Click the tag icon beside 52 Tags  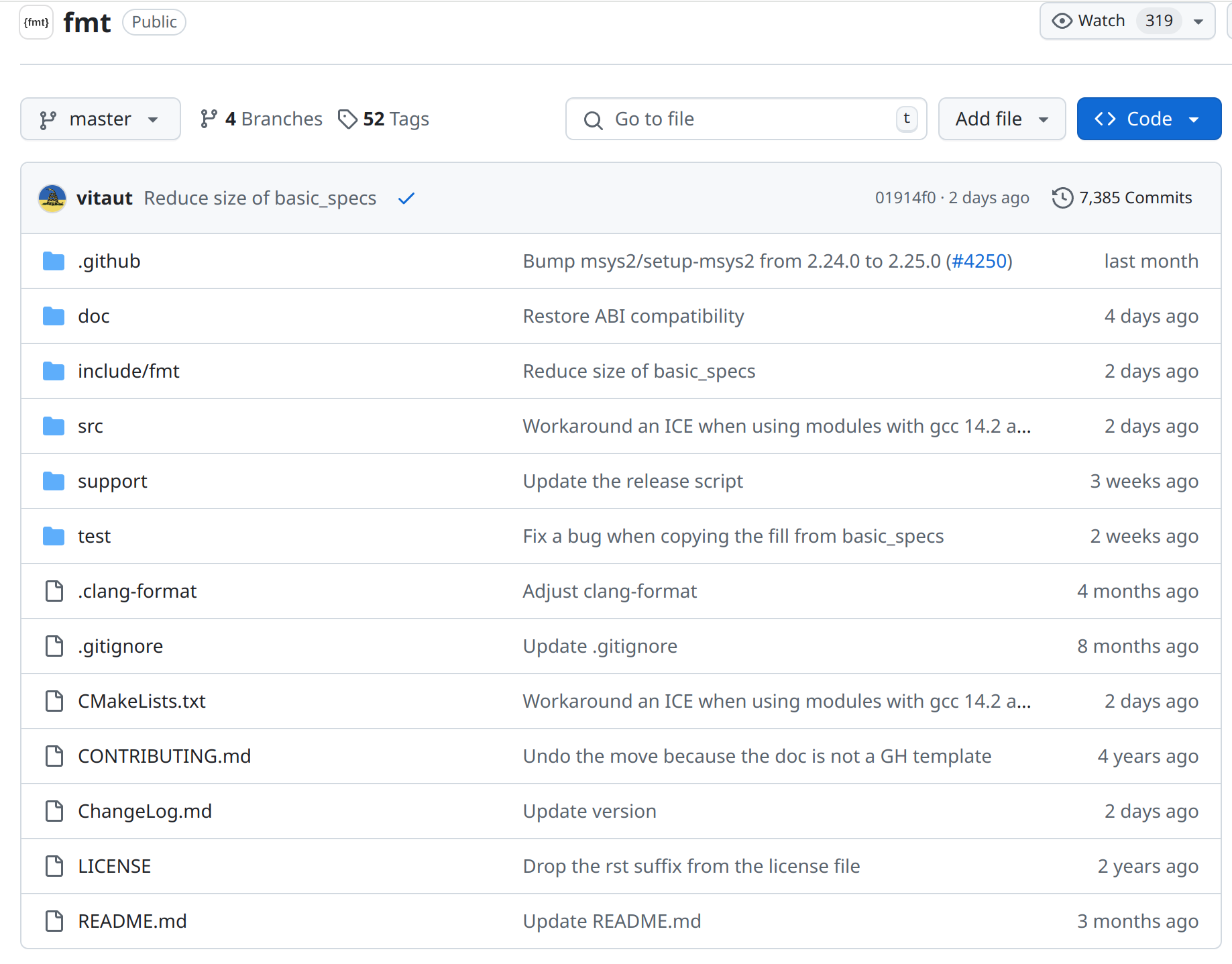(x=347, y=119)
